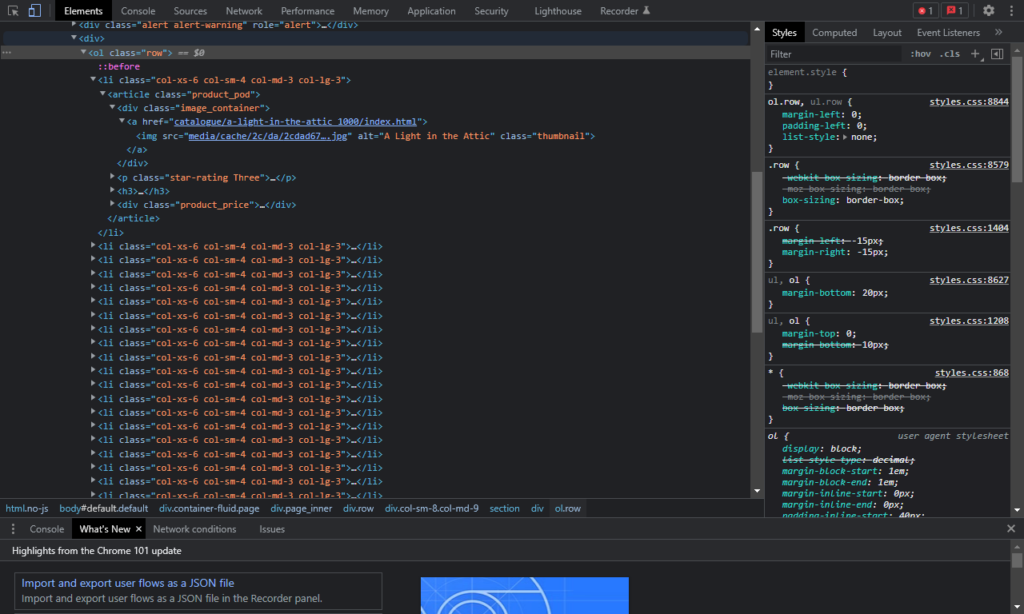Toggle the device toolbar icon

[34, 11]
